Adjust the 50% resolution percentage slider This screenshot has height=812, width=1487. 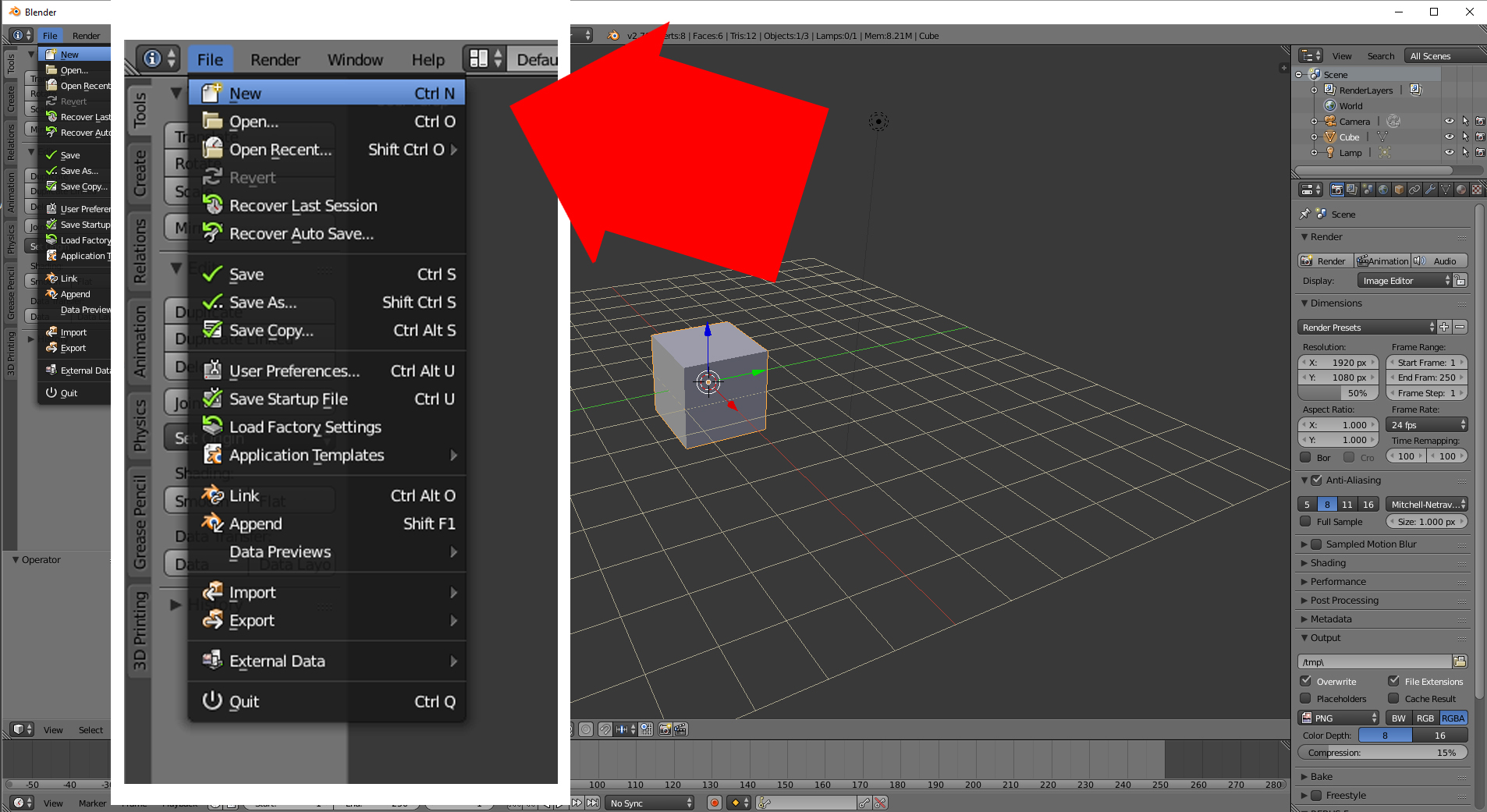[1339, 393]
